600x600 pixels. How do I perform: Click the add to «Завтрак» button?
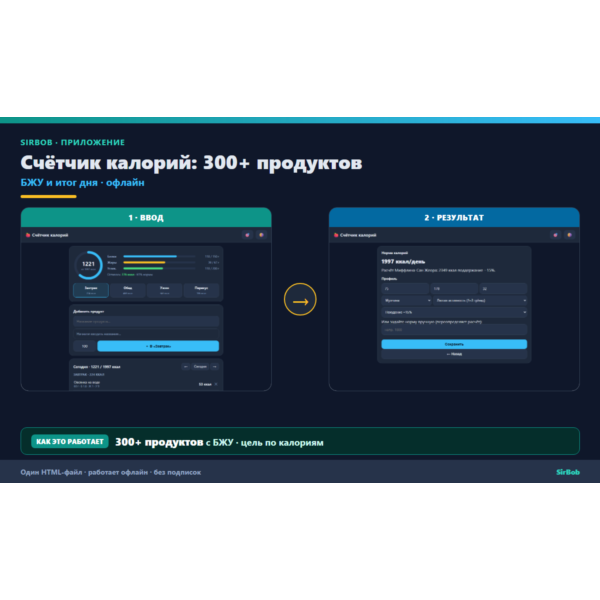(158, 346)
